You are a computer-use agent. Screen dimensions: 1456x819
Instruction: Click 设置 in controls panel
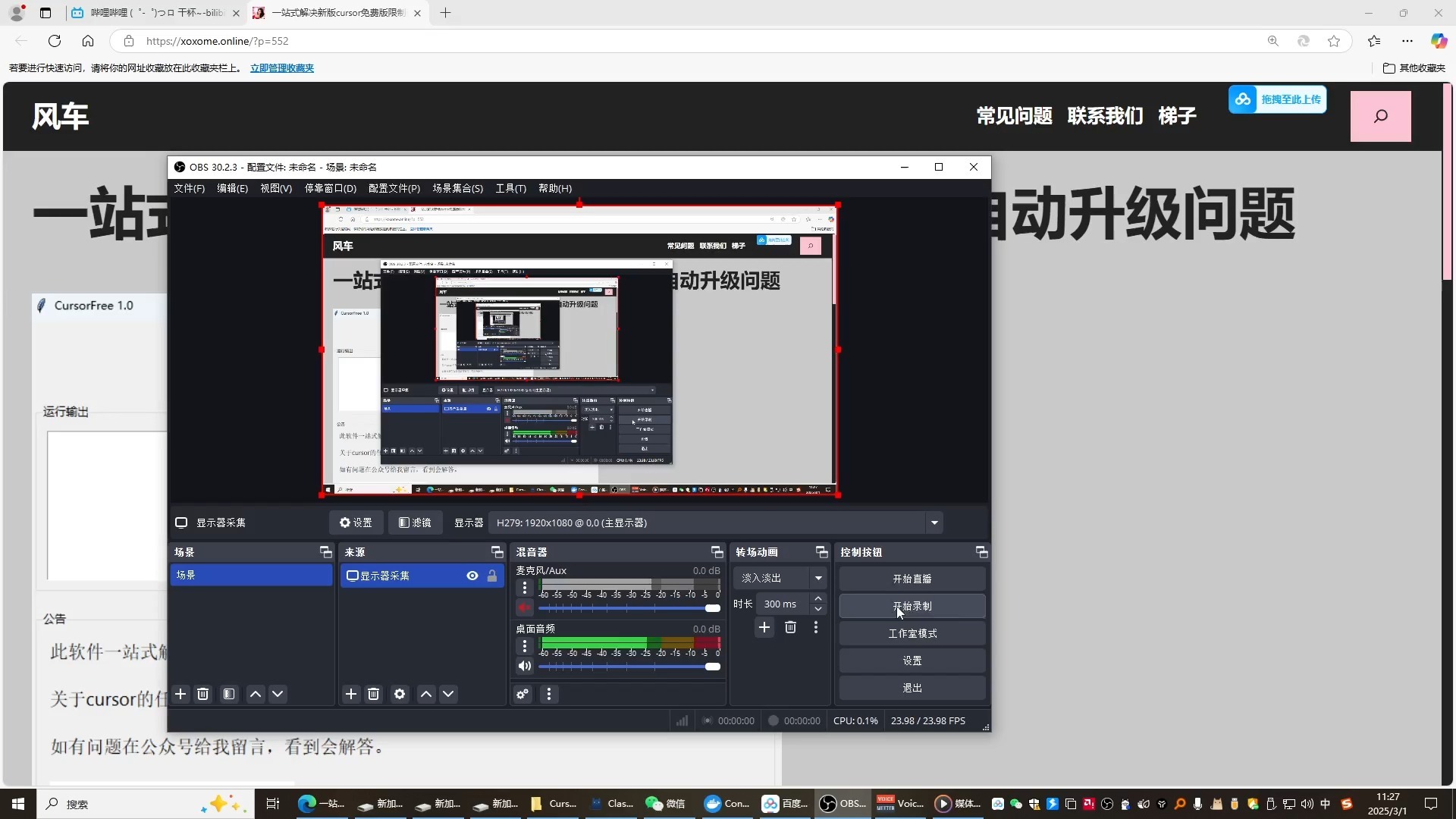pos(912,661)
